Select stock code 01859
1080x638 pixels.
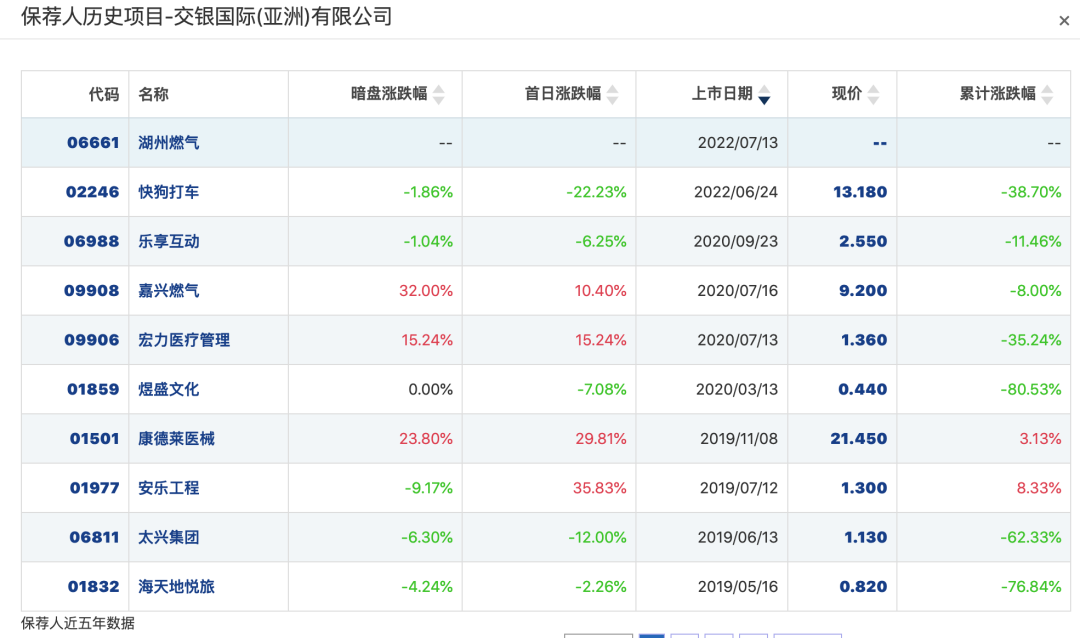[93, 389]
